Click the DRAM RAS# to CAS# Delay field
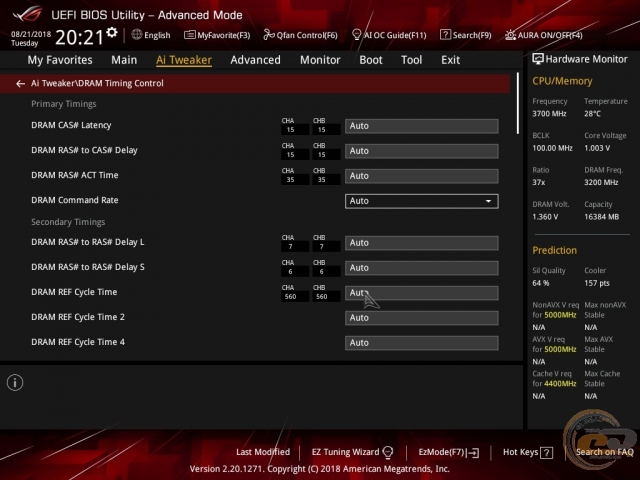Viewport: 640px width, 480px height. click(422, 151)
